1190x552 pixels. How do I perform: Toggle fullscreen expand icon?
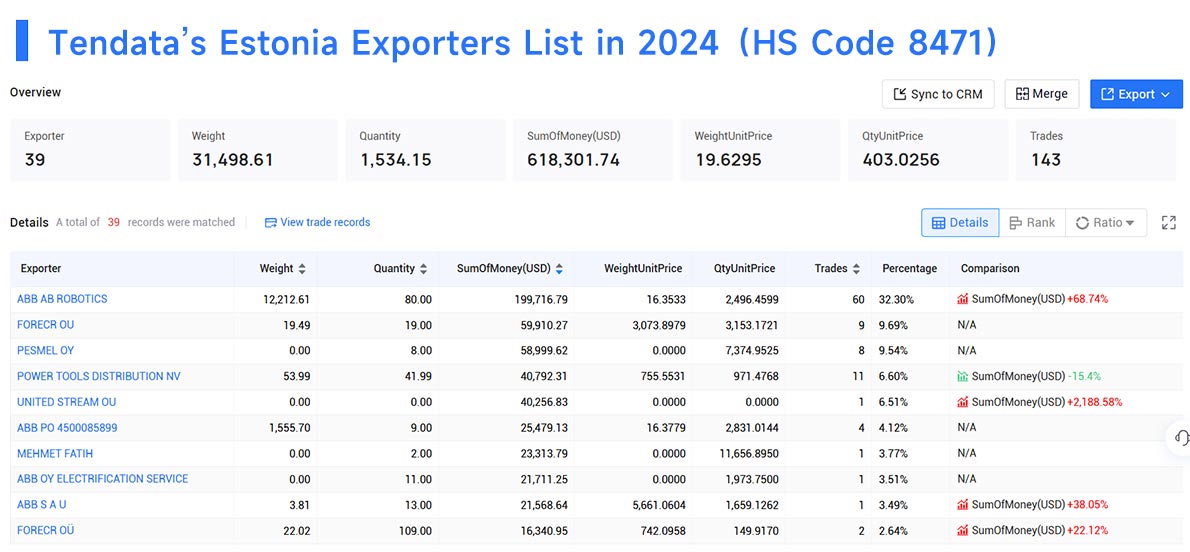(1169, 222)
